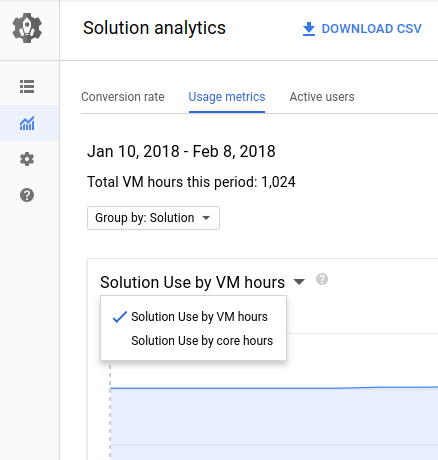Open the solutions list sidebar icon
438x460 pixels.
[27, 87]
